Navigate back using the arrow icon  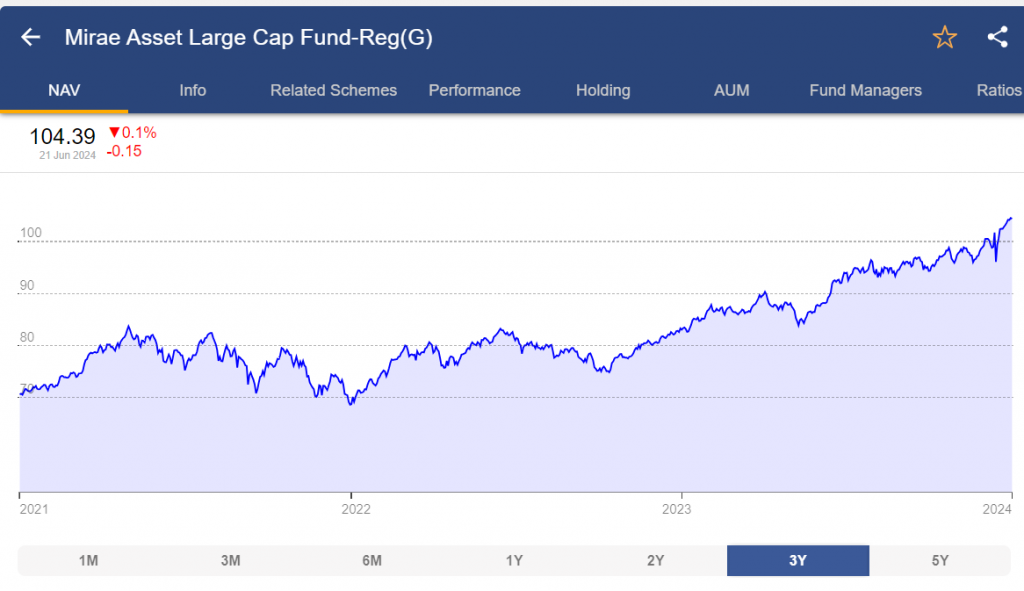coord(30,37)
